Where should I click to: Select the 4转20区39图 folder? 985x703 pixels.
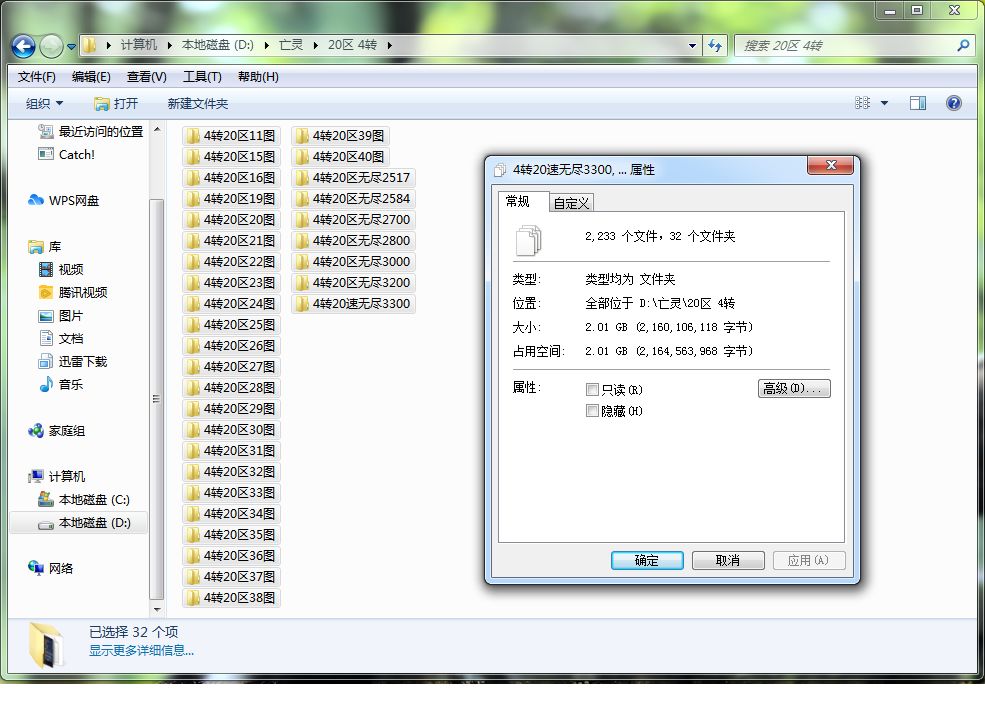click(340, 136)
